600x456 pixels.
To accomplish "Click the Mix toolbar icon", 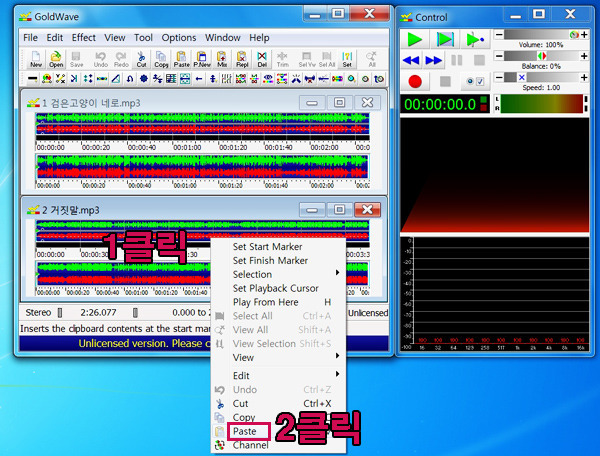I will [x=222, y=59].
